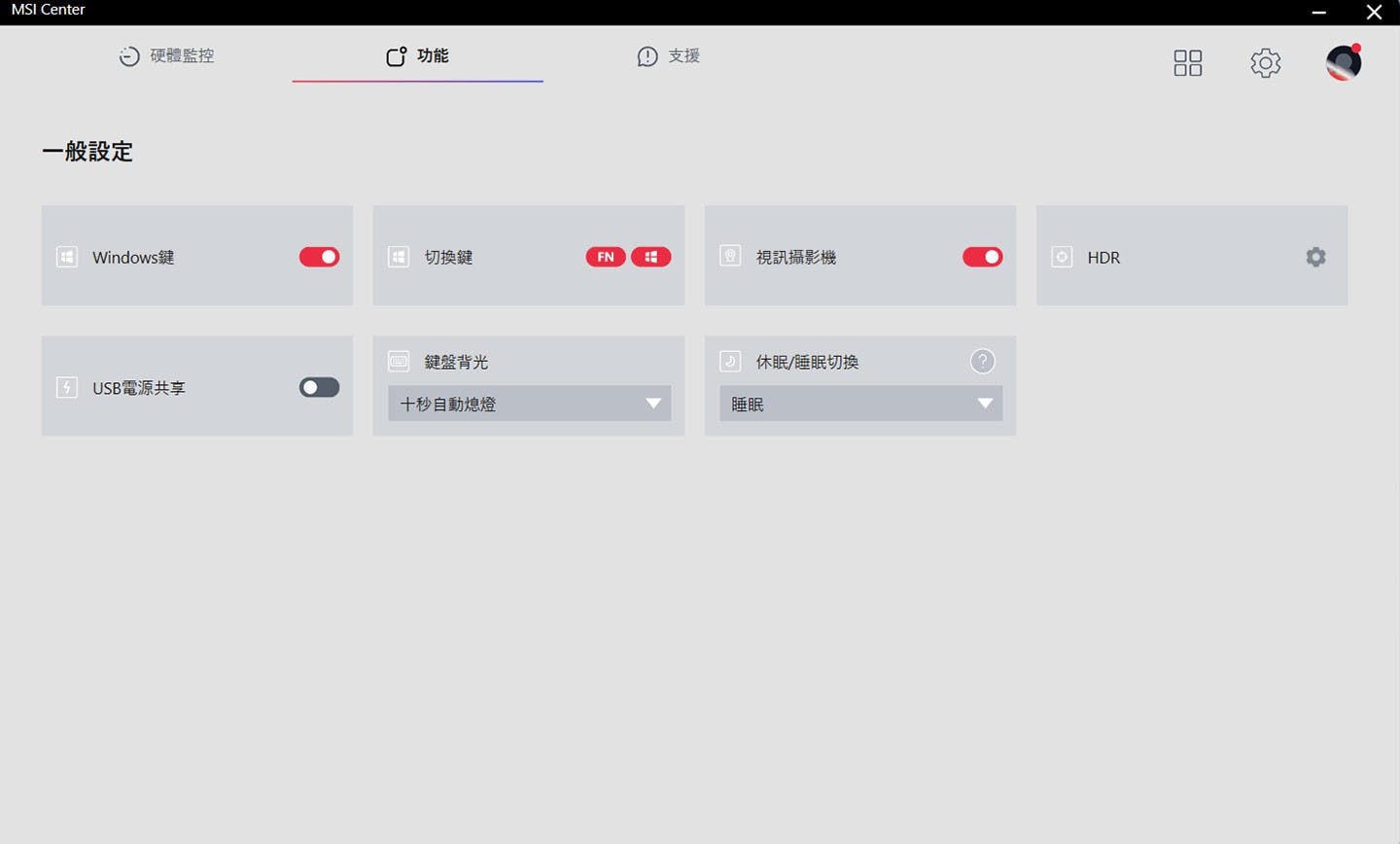Click the HDR card icon
Image resolution: width=1400 pixels, height=844 pixels.
coord(1062,257)
